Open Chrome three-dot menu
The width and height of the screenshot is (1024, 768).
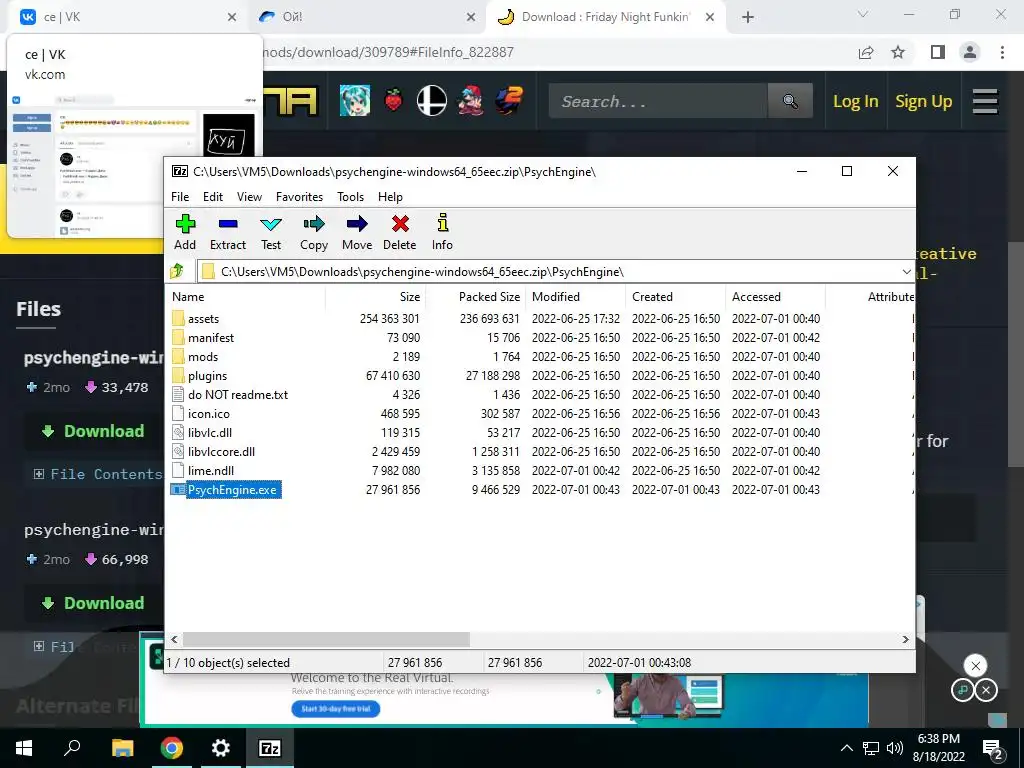pos(1002,52)
